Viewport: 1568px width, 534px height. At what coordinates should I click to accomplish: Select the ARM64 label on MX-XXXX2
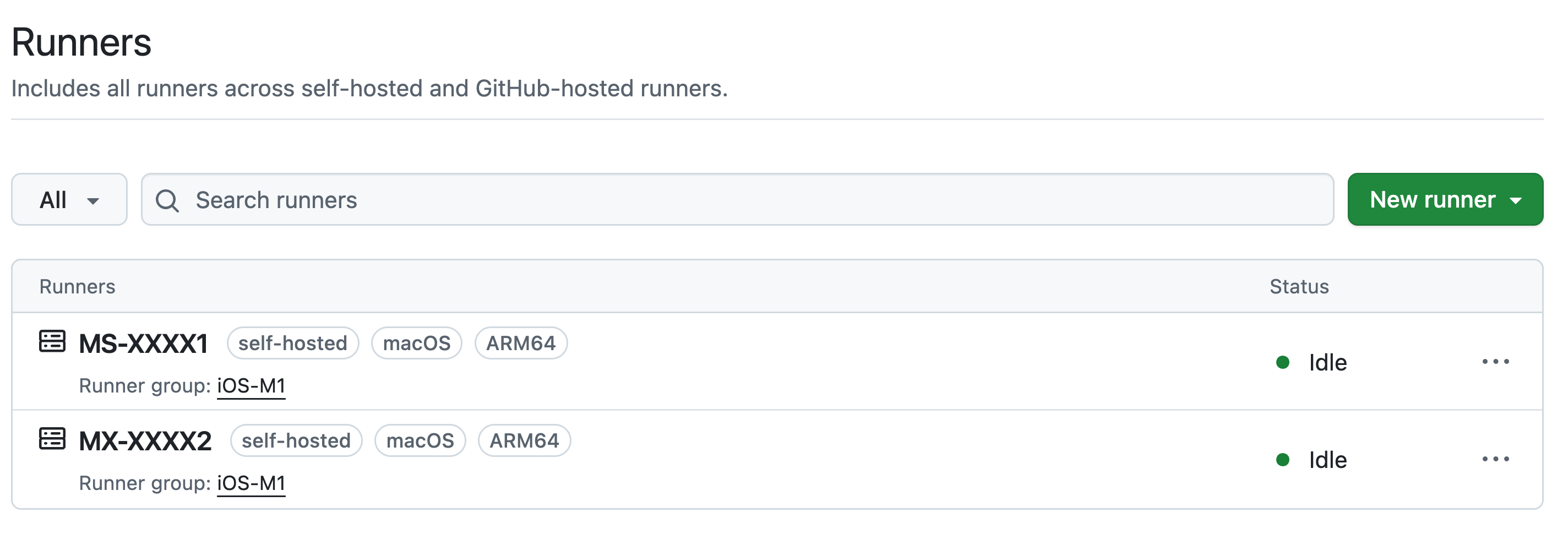(524, 440)
